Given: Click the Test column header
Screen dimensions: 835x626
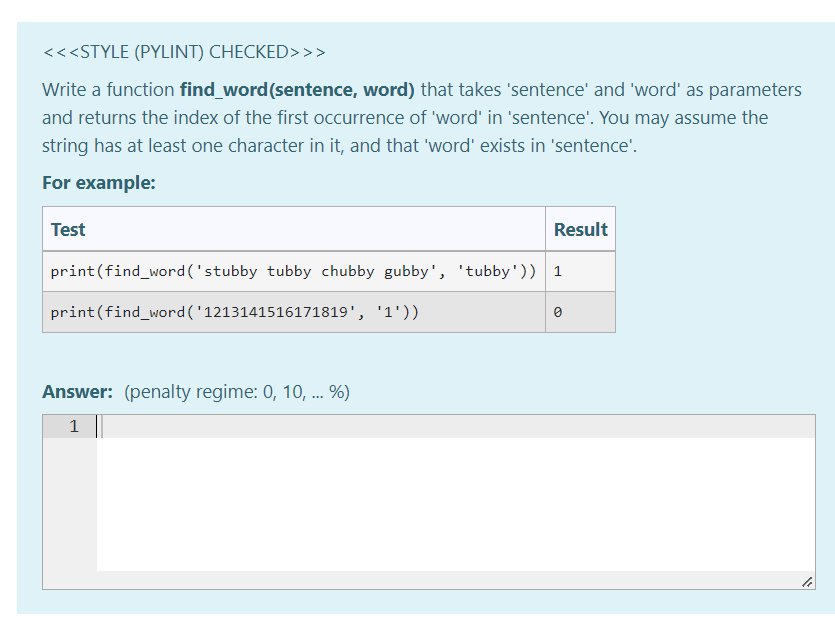Looking at the screenshot, I should (x=67, y=229).
